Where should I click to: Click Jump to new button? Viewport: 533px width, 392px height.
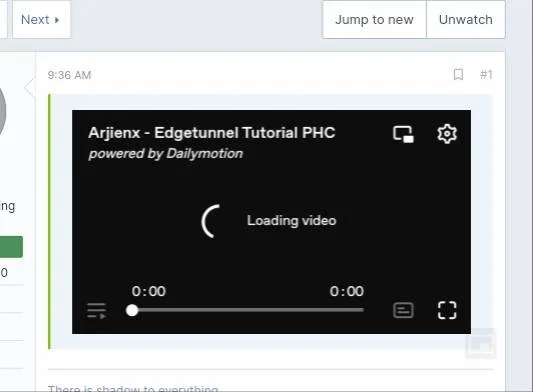click(374, 19)
